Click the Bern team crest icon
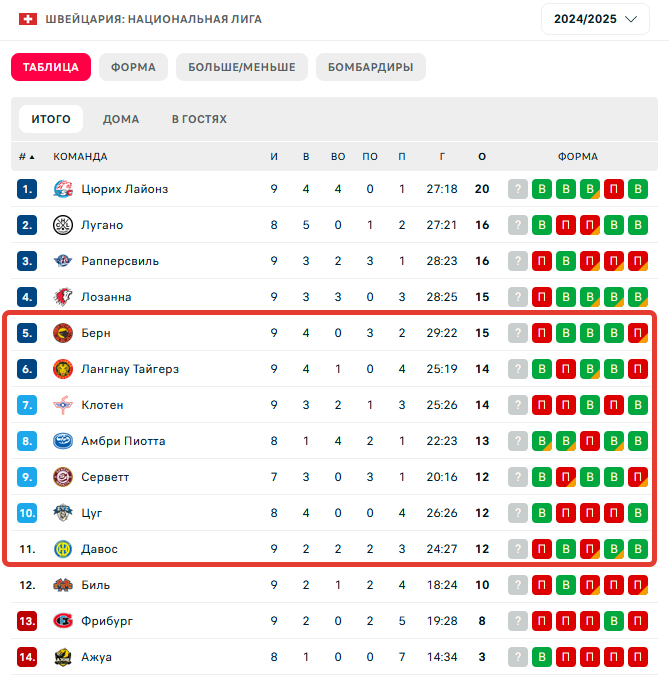 [x=63, y=333]
